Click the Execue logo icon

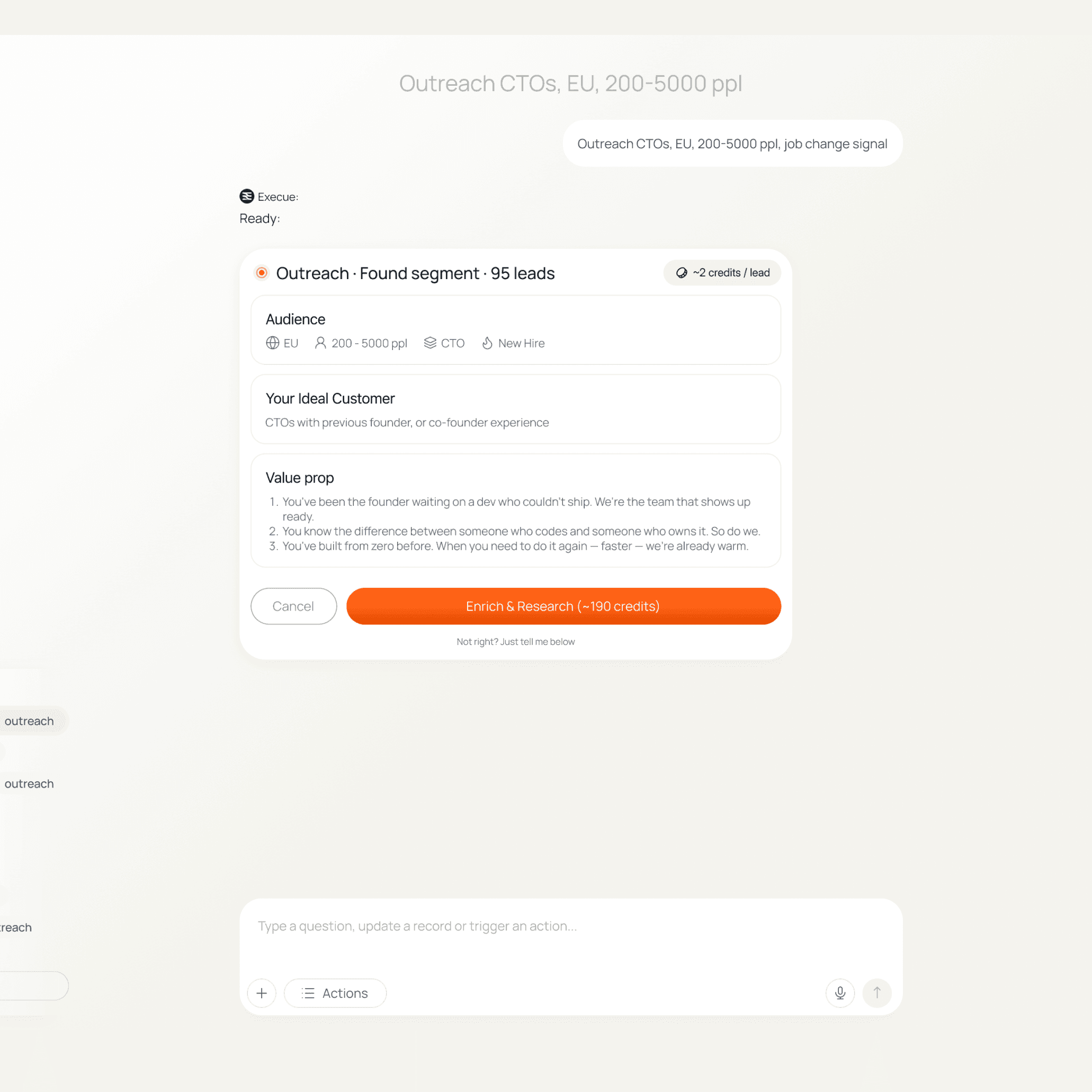tap(246, 196)
